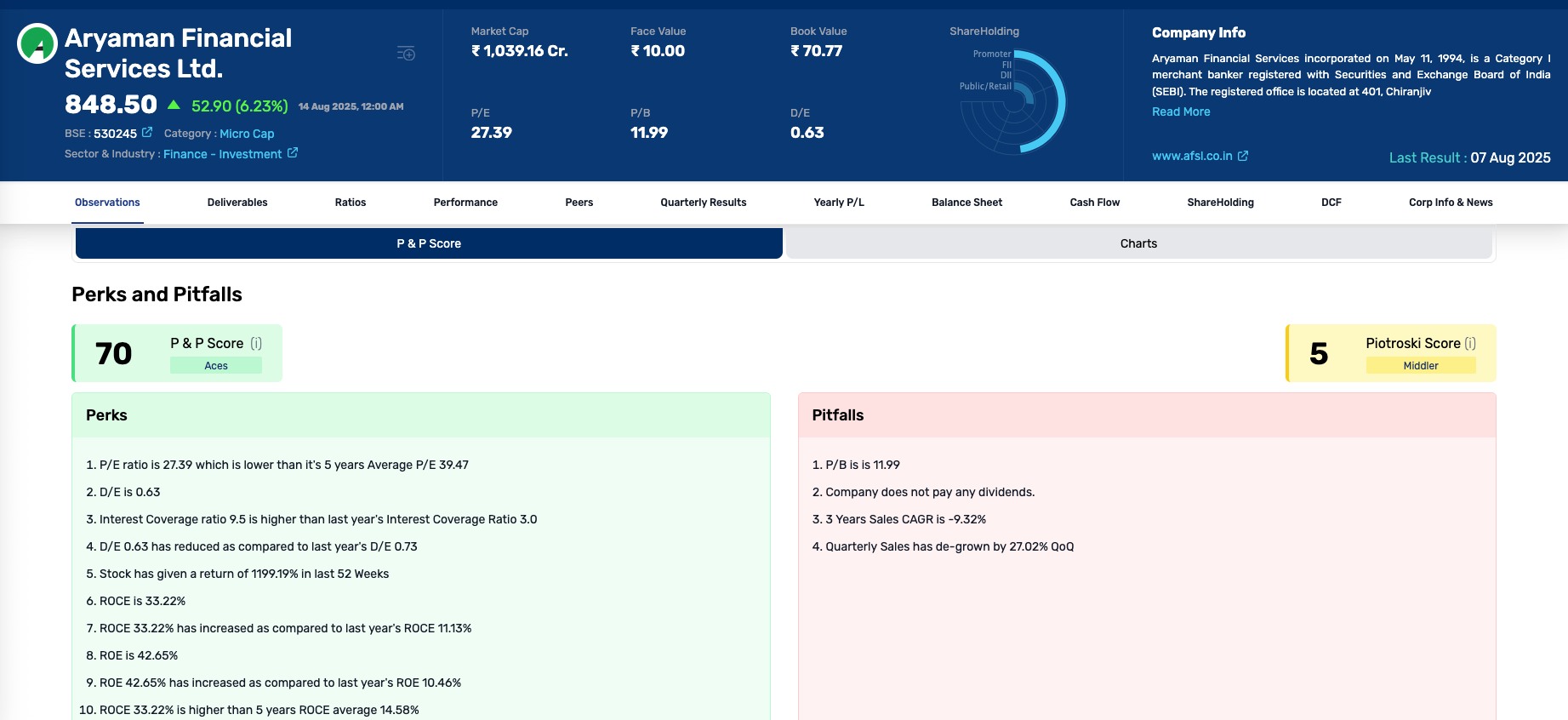Switch to Balance Sheet tab
This screenshot has width=1568, height=720.
coord(967,203)
